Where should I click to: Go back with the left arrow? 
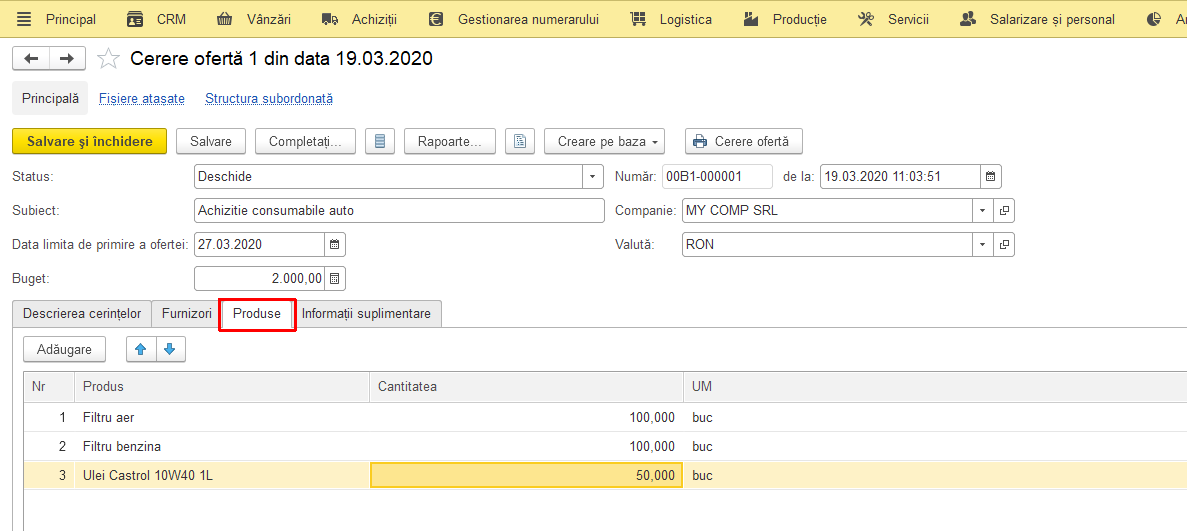point(31,58)
